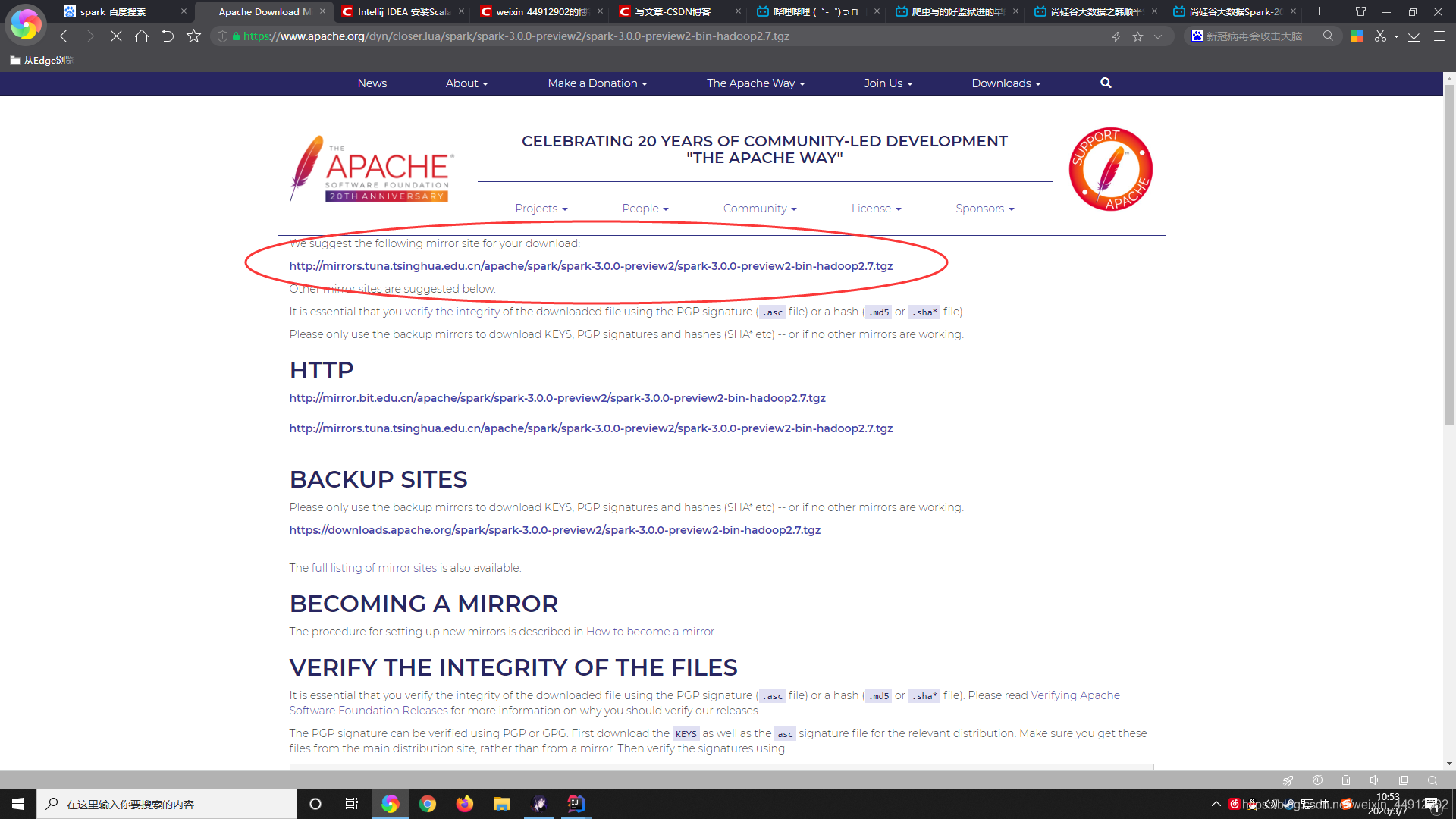Click the trash icon in browser status bar
This screenshot has width=1456, height=819.
pos(1346,780)
